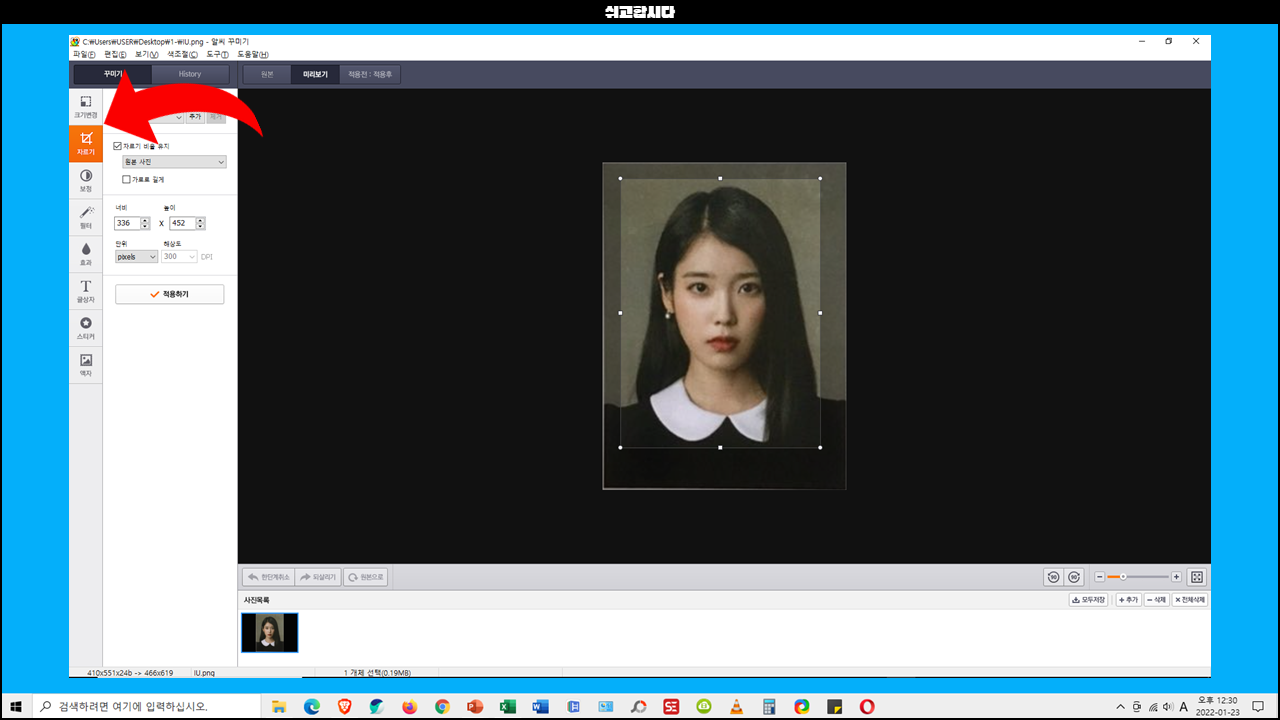Open Excel from taskbar
The height and width of the screenshot is (720, 1280).
click(507, 706)
